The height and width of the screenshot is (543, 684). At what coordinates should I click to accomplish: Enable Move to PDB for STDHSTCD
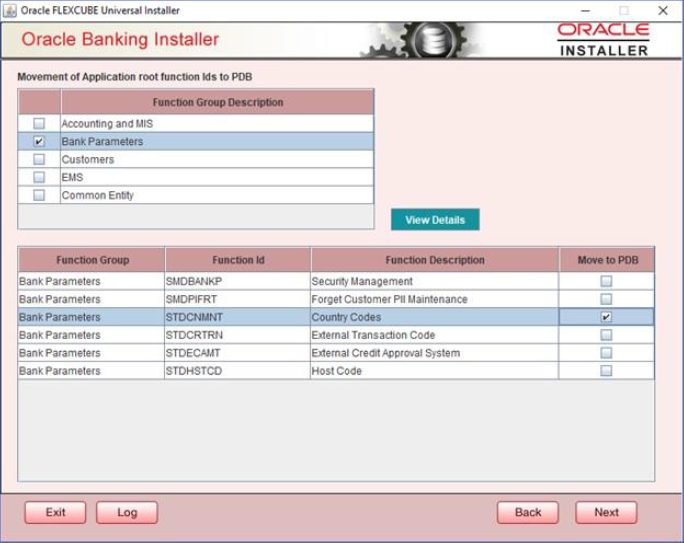[x=606, y=371]
